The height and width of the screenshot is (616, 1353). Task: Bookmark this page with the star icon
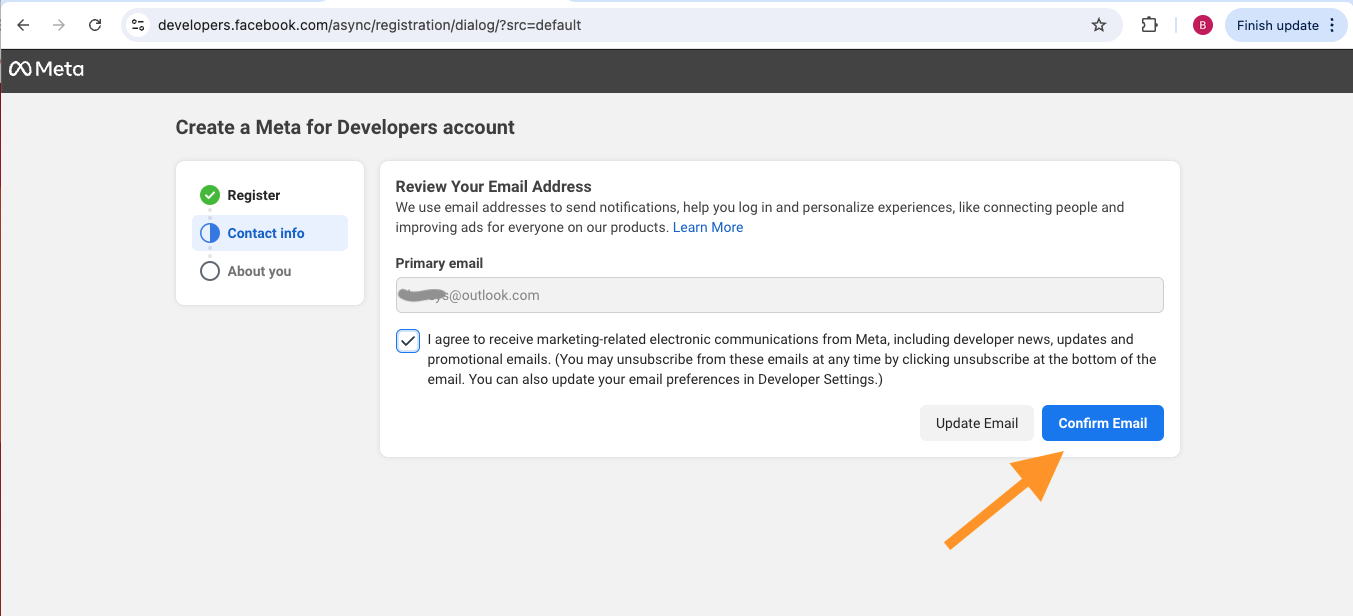tap(1099, 25)
